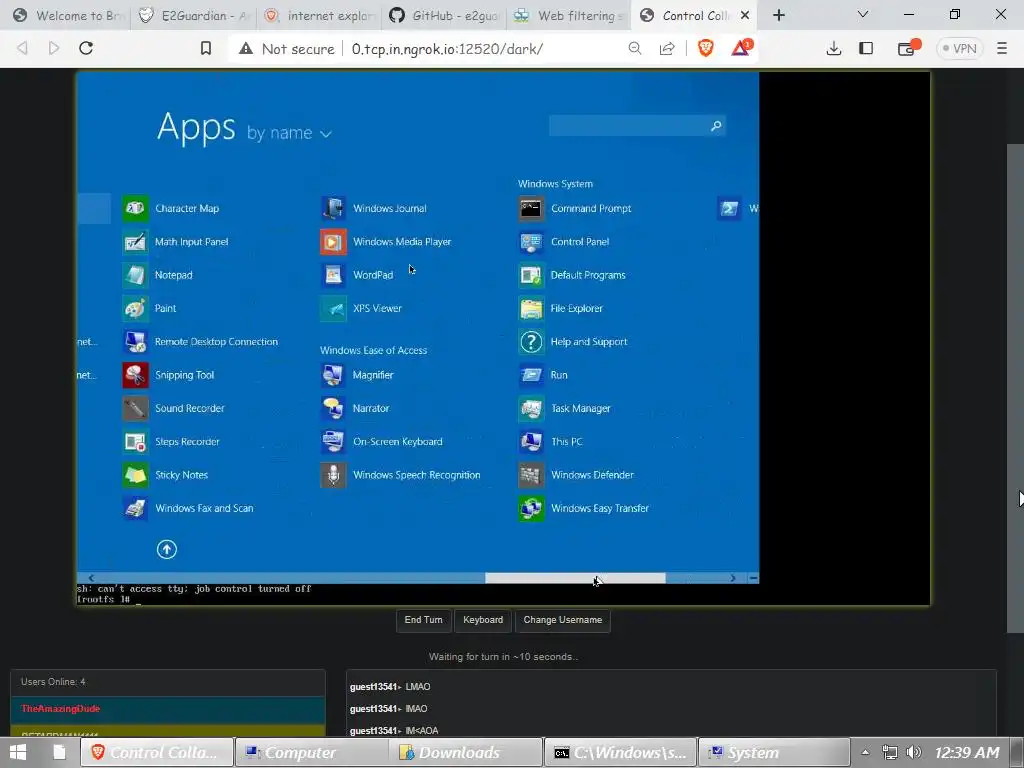
Task: Switch to Downloads taskbar window
Action: (x=466, y=752)
